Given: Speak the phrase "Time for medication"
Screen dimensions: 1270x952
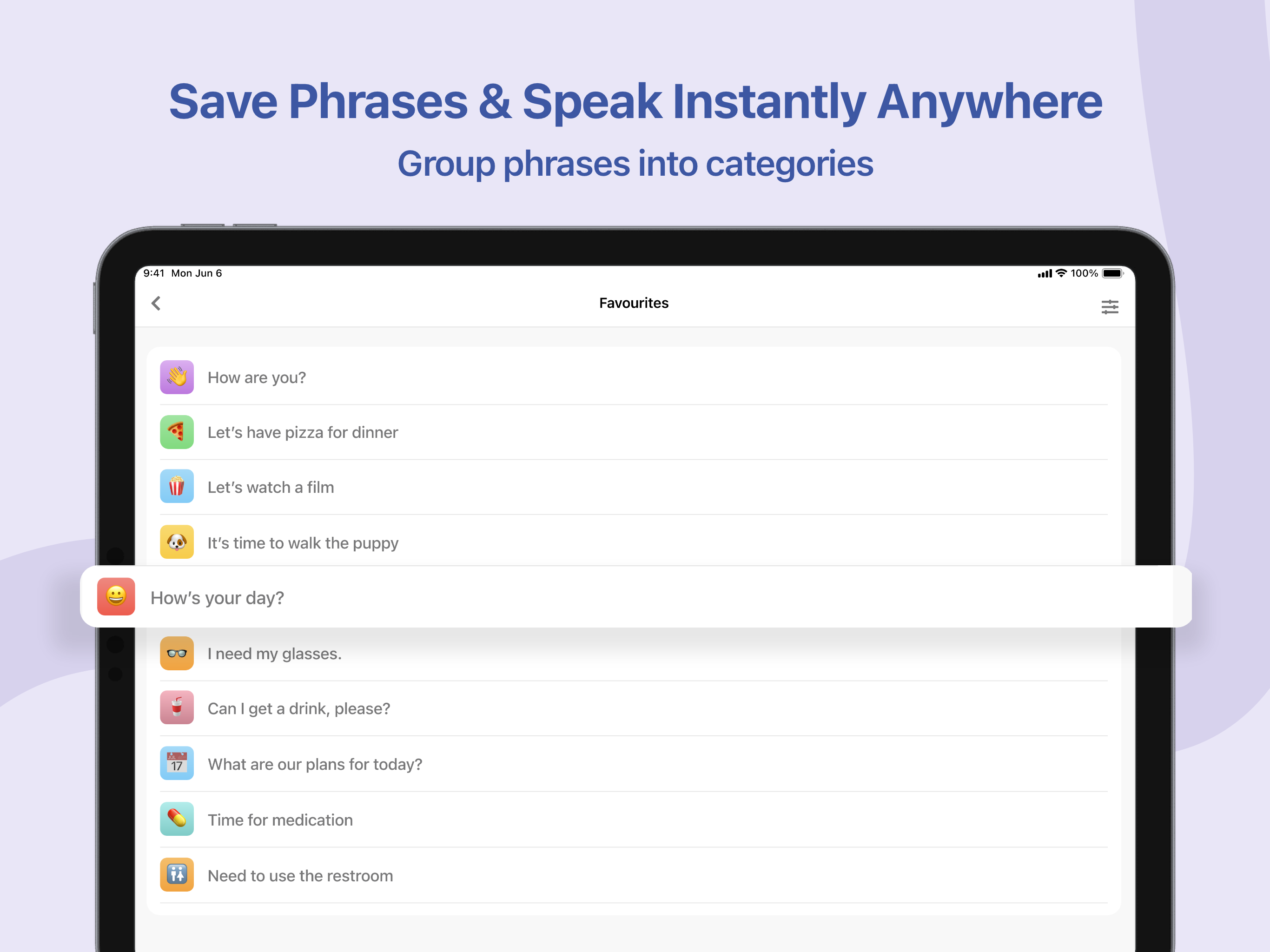Looking at the screenshot, I should [634, 820].
